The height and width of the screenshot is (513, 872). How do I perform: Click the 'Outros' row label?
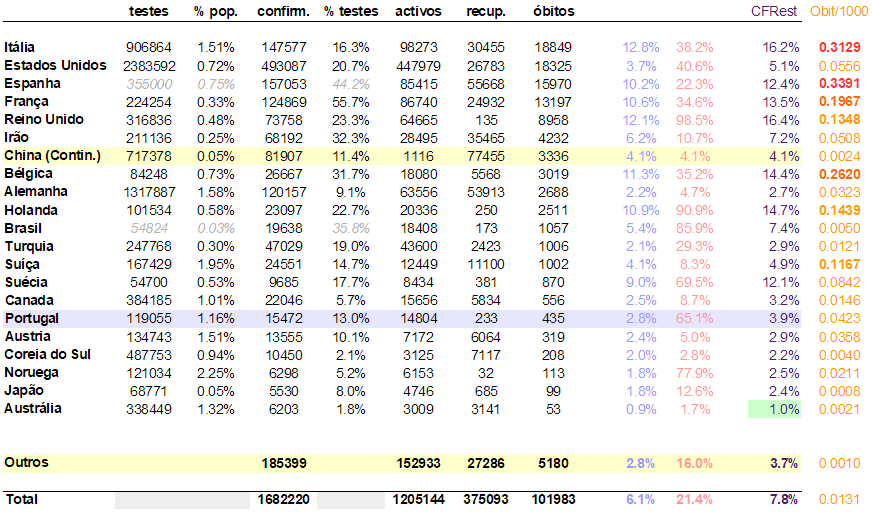click(x=26, y=462)
